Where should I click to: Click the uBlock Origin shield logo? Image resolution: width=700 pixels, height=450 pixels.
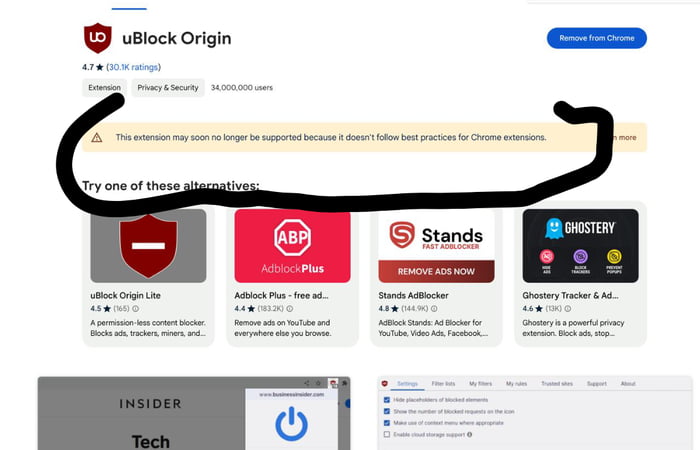tap(98, 38)
